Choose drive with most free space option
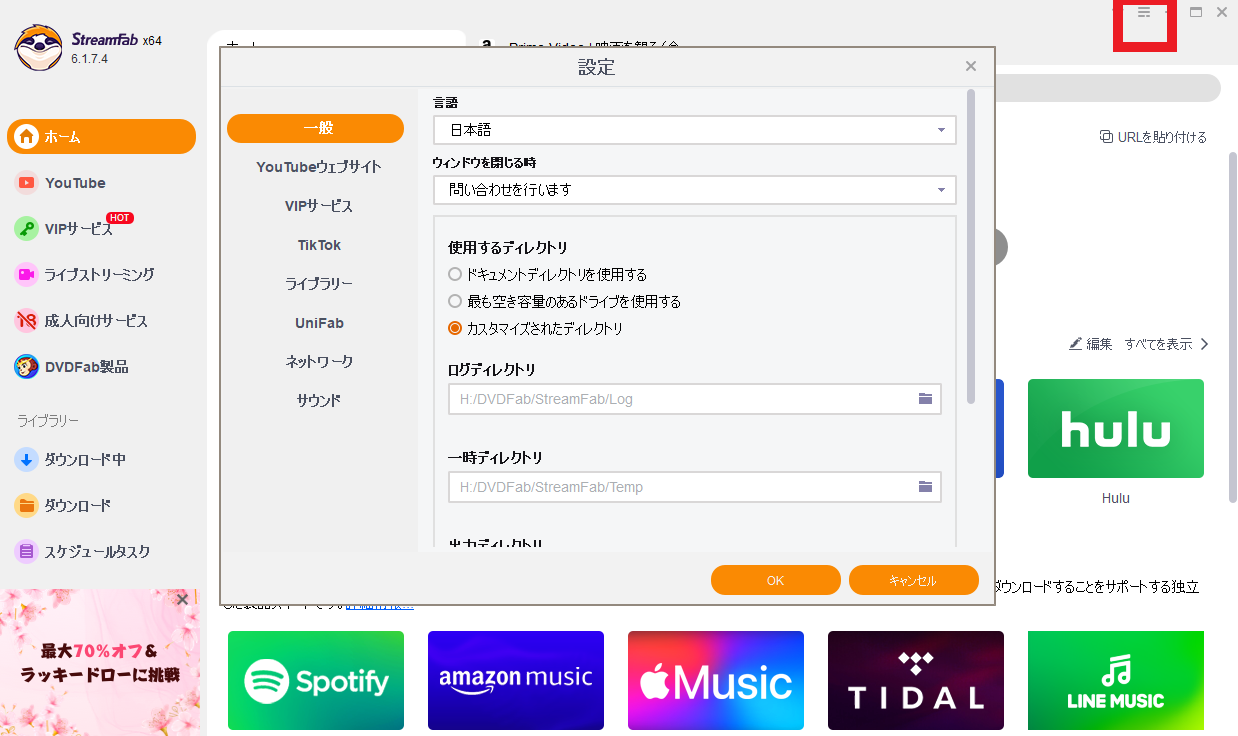 point(456,301)
